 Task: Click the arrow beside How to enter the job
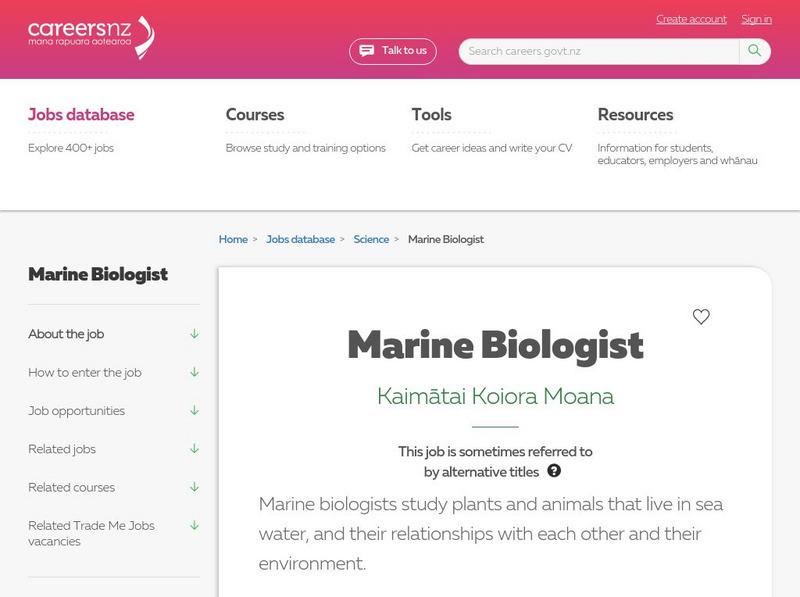(194, 372)
